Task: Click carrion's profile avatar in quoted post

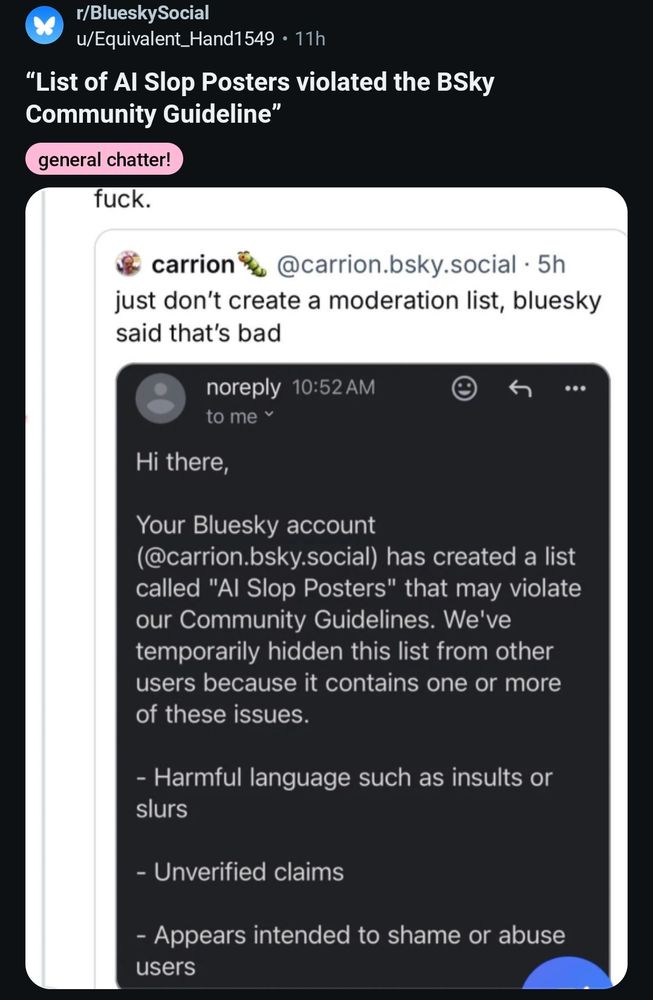Action: point(128,265)
